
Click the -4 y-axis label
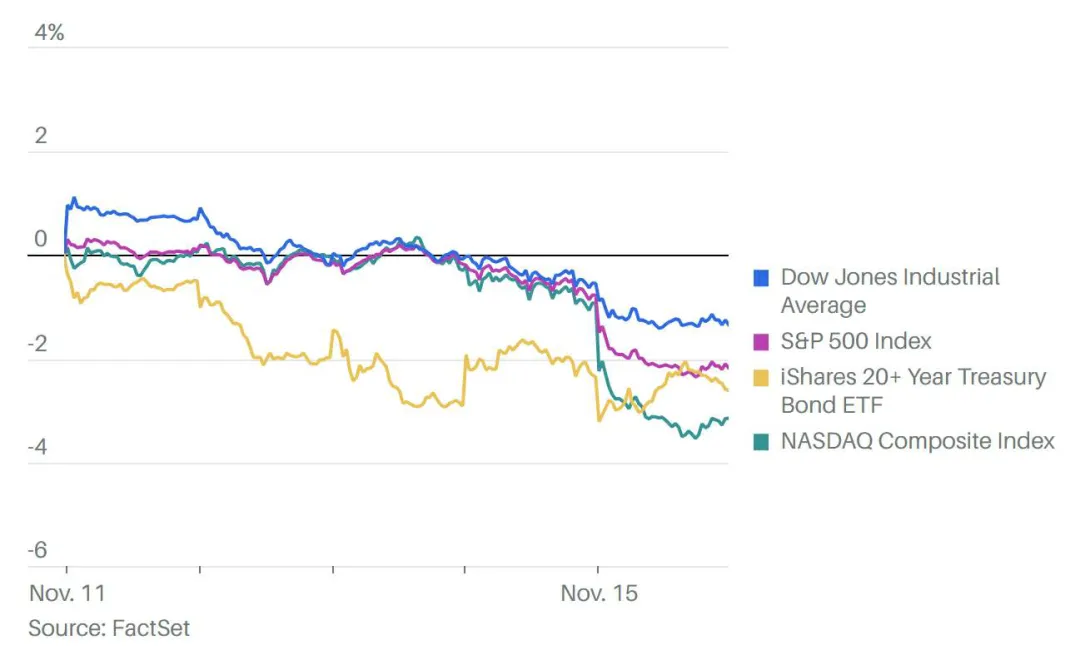[x=38, y=446]
